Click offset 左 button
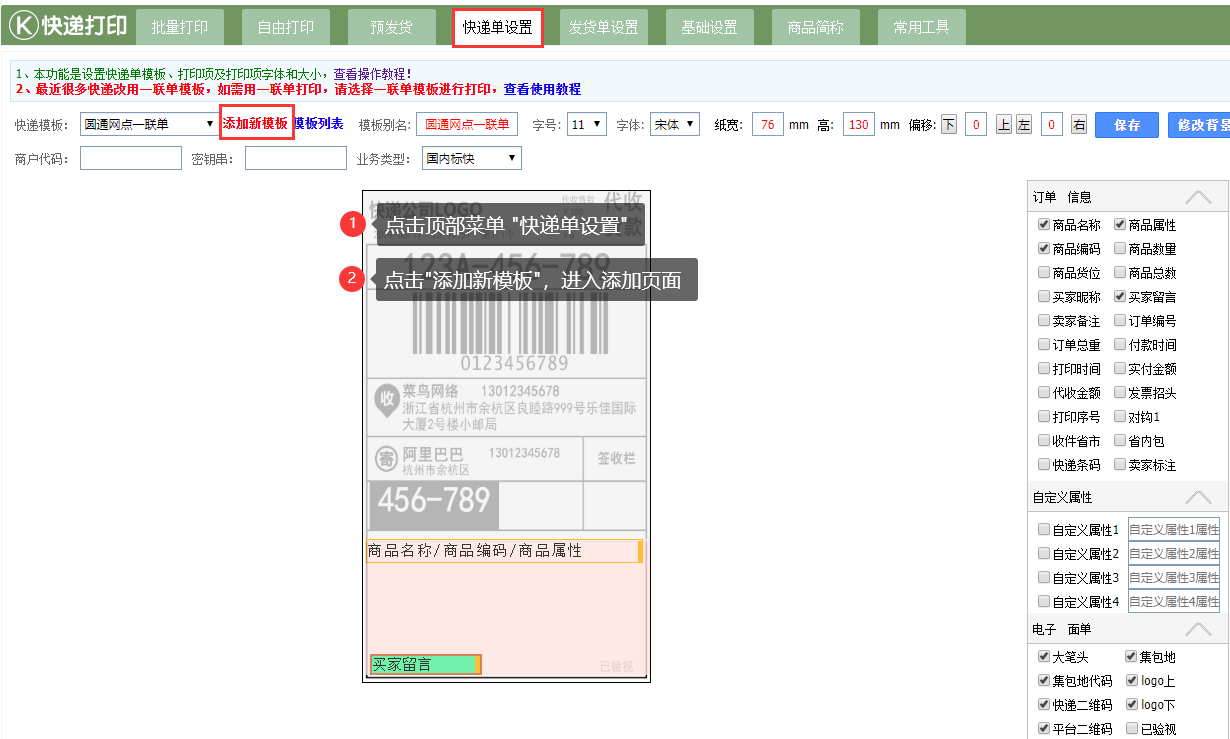 pos(1024,125)
